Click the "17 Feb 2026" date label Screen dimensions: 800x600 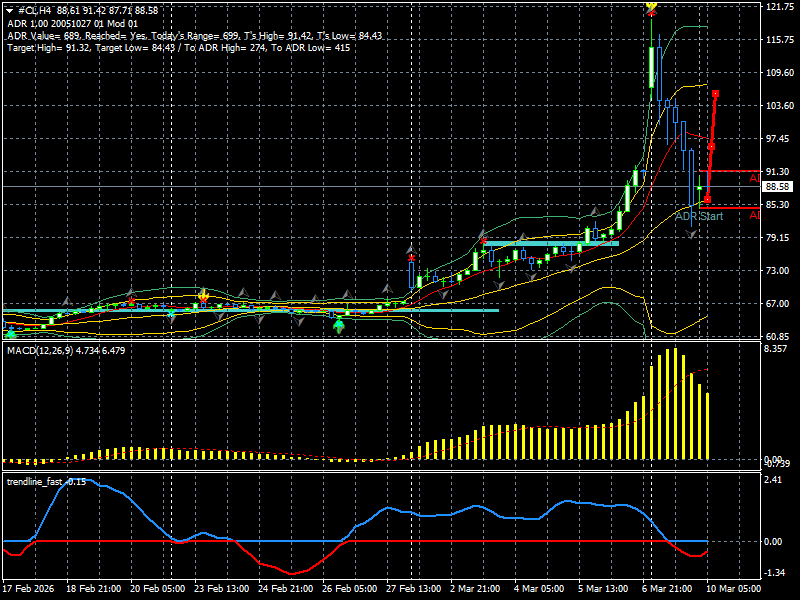click(29, 588)
